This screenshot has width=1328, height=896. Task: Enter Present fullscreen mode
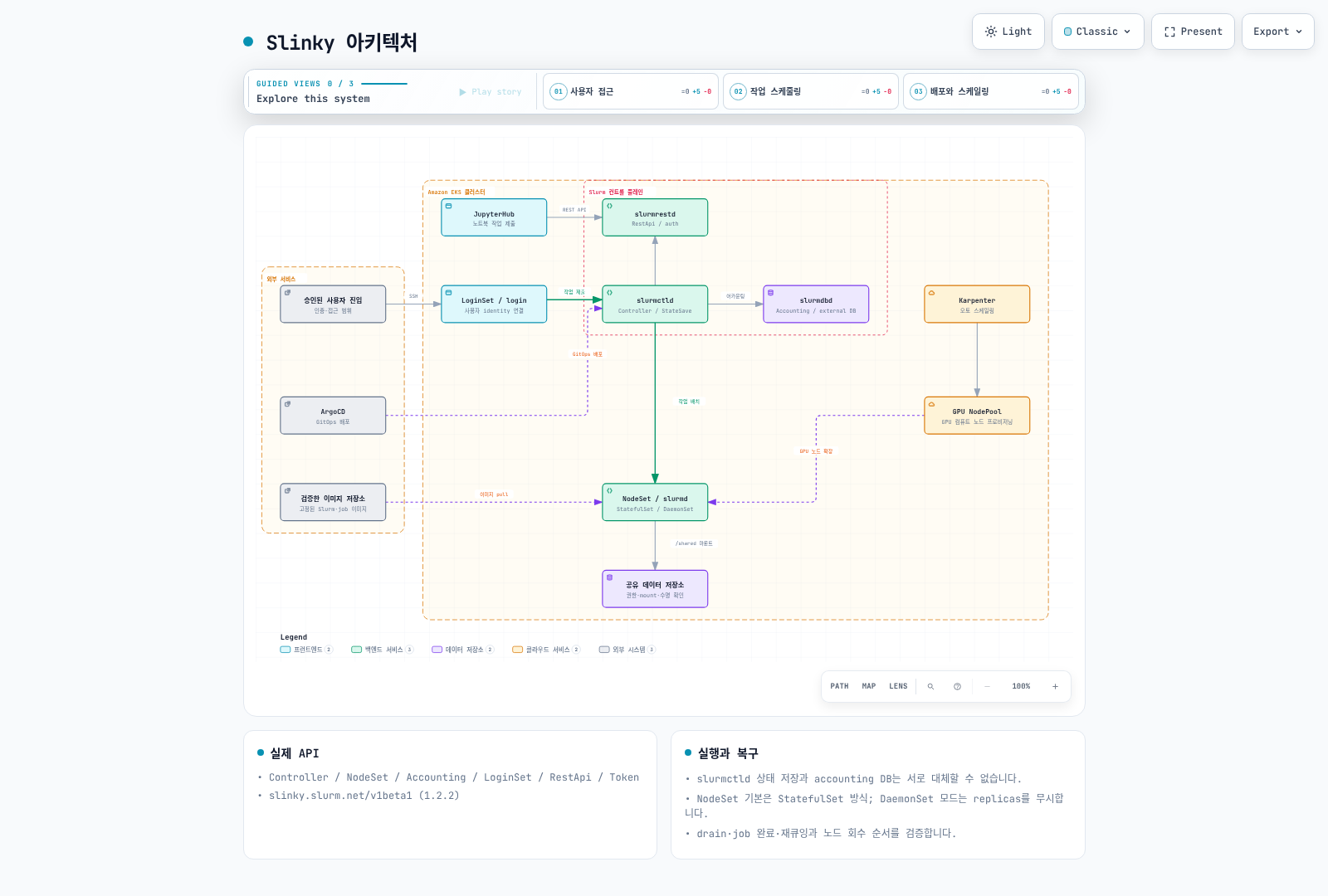click(x=1193, y=32)
